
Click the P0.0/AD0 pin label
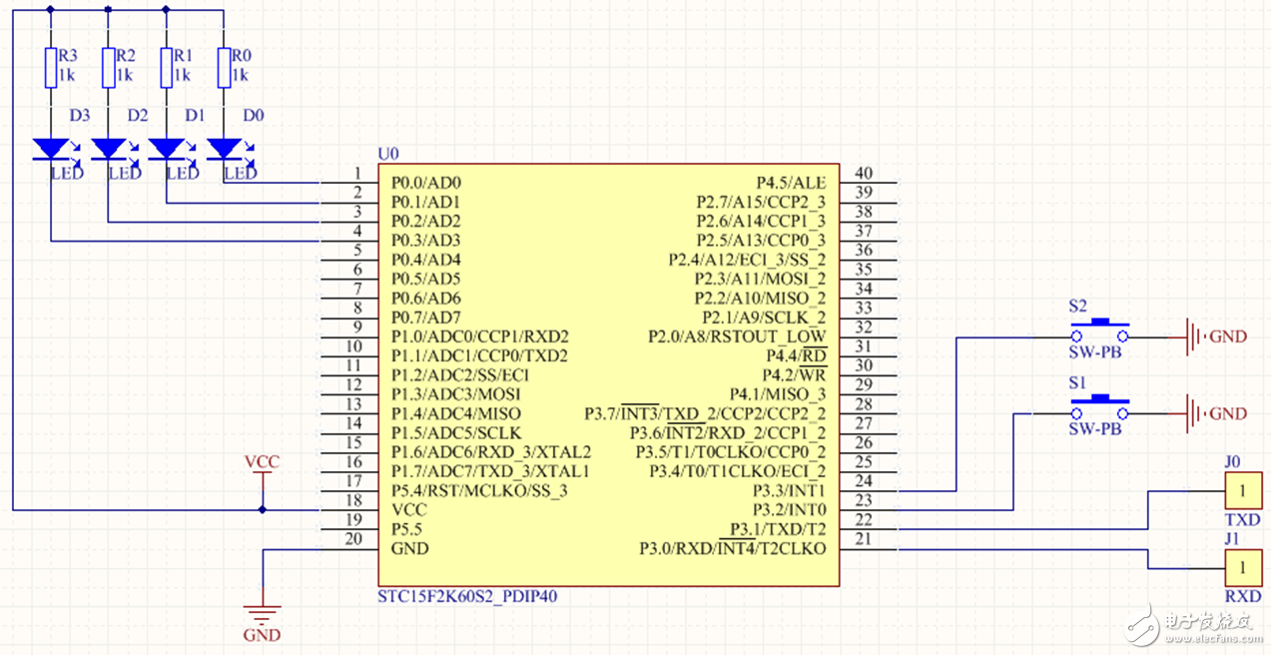click(426, 183)
